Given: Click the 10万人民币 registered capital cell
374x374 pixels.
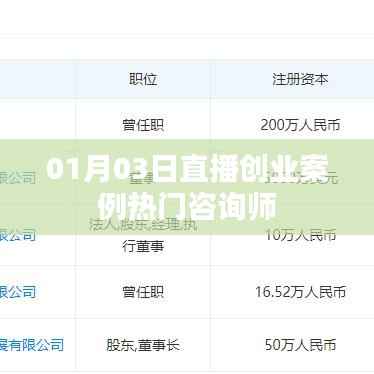Looking at the screenshot, I should pos(300,235).
